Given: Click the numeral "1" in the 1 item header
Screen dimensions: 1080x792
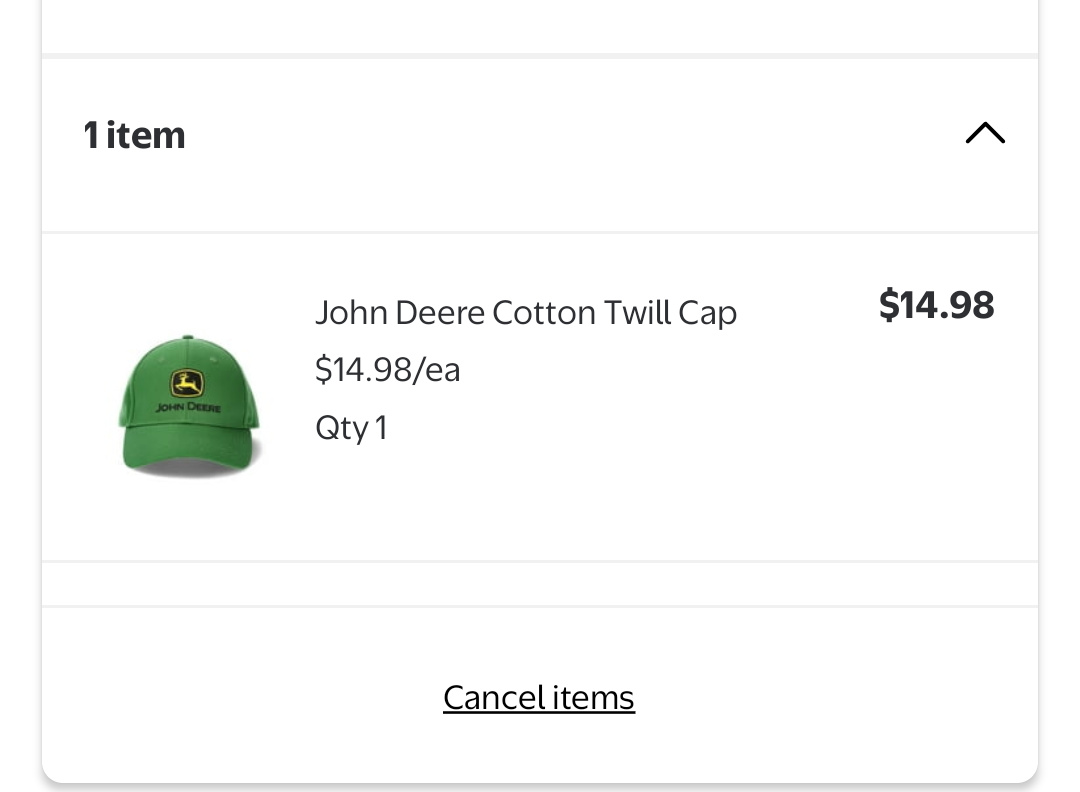Looking at the screenshot, I should coord(91,135).
